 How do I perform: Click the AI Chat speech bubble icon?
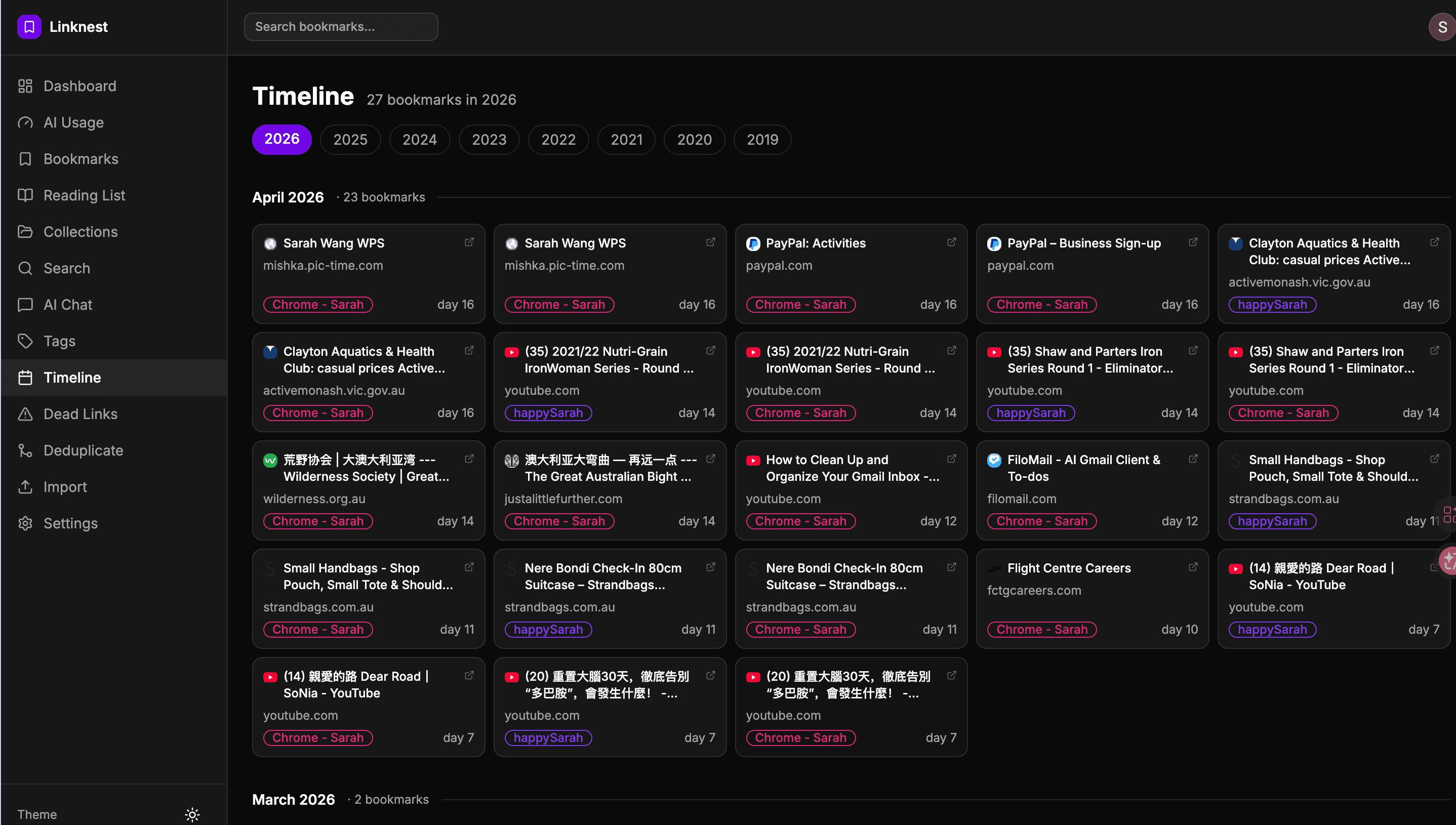pos(25,305)
